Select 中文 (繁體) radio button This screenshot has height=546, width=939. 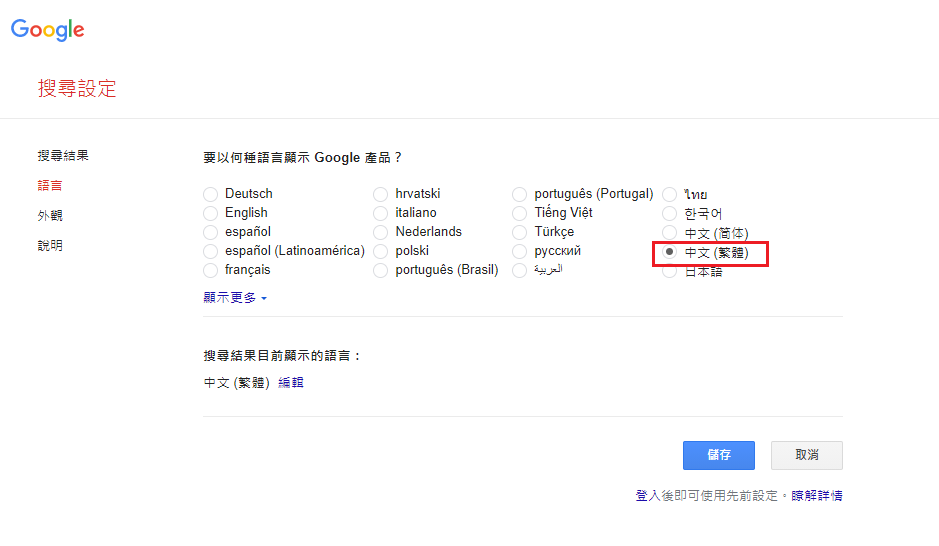click(x=670, y=251)
